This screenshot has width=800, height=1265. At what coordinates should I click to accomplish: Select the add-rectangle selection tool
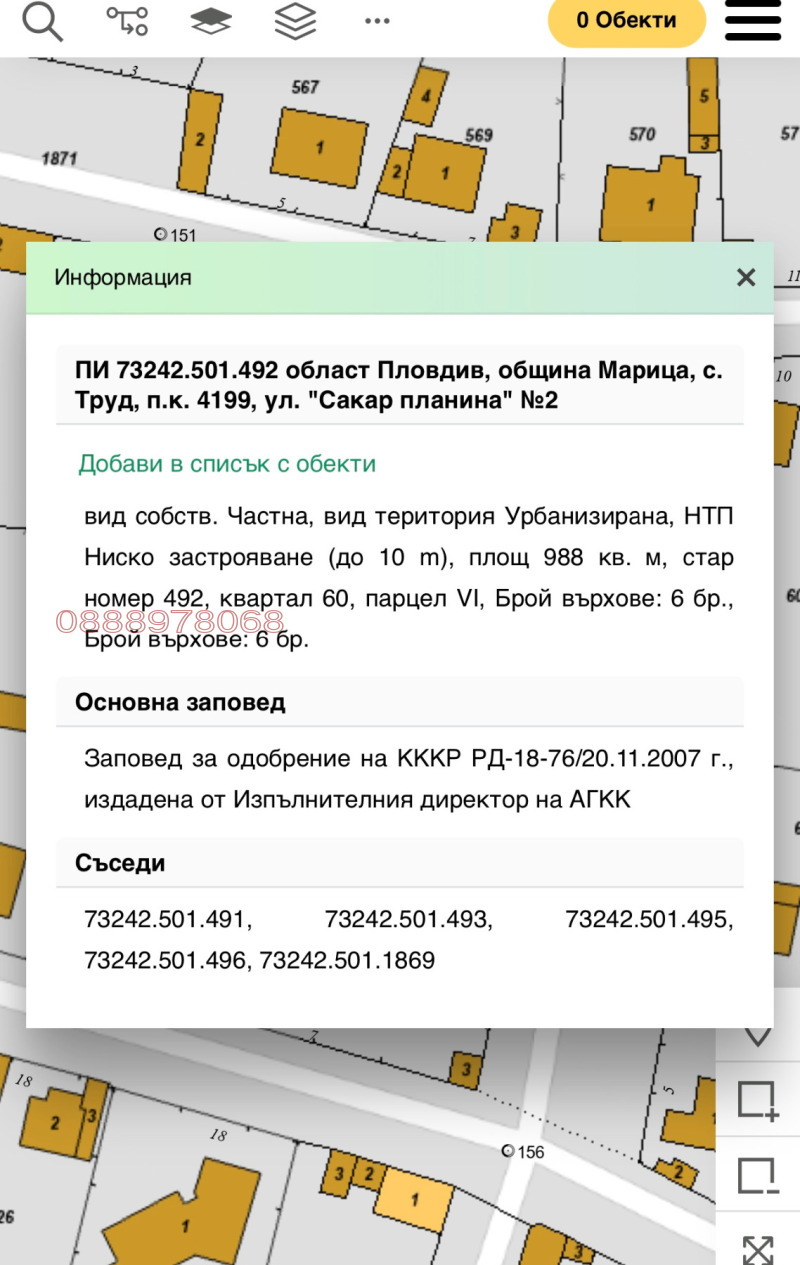[x=758, y=1099]
